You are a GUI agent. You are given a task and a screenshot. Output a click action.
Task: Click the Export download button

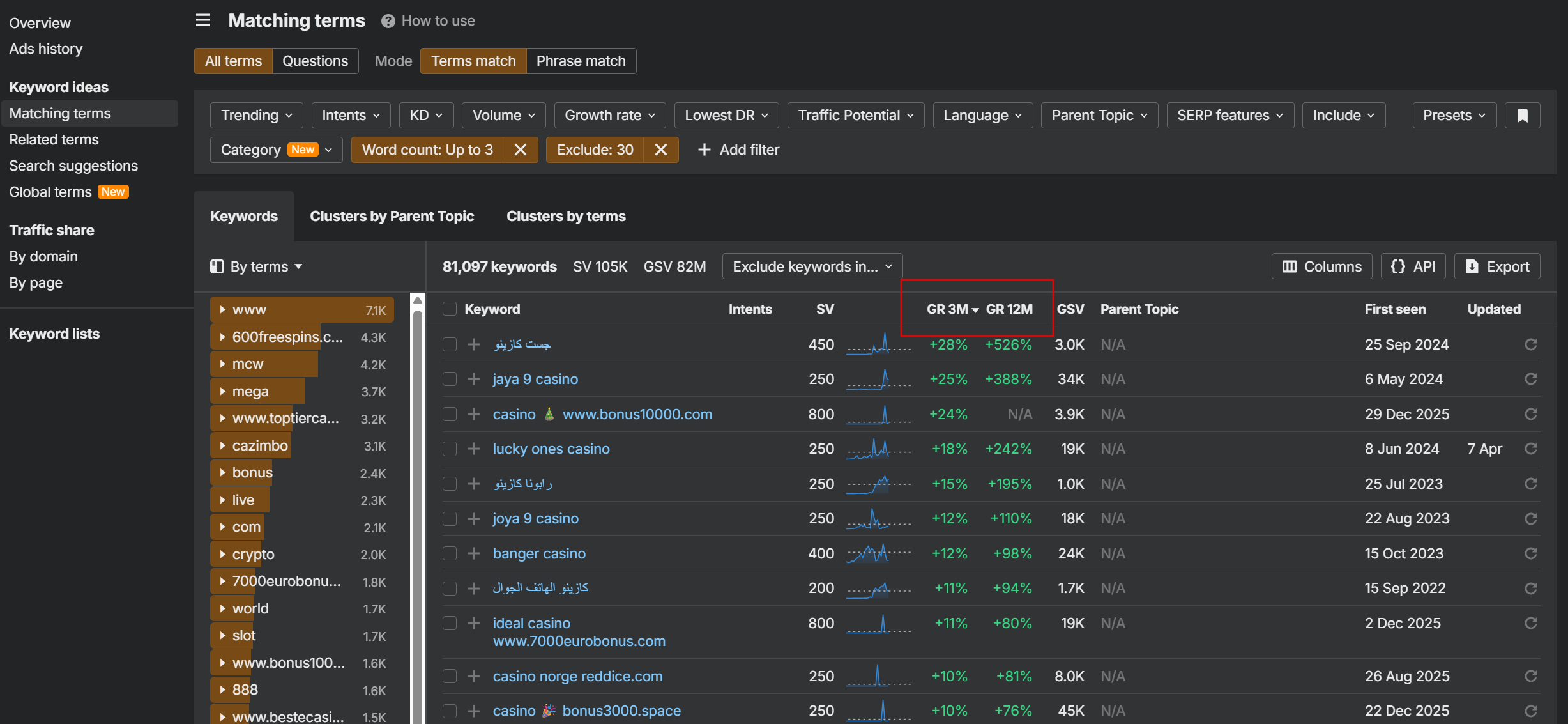[x=1497, y=266]
